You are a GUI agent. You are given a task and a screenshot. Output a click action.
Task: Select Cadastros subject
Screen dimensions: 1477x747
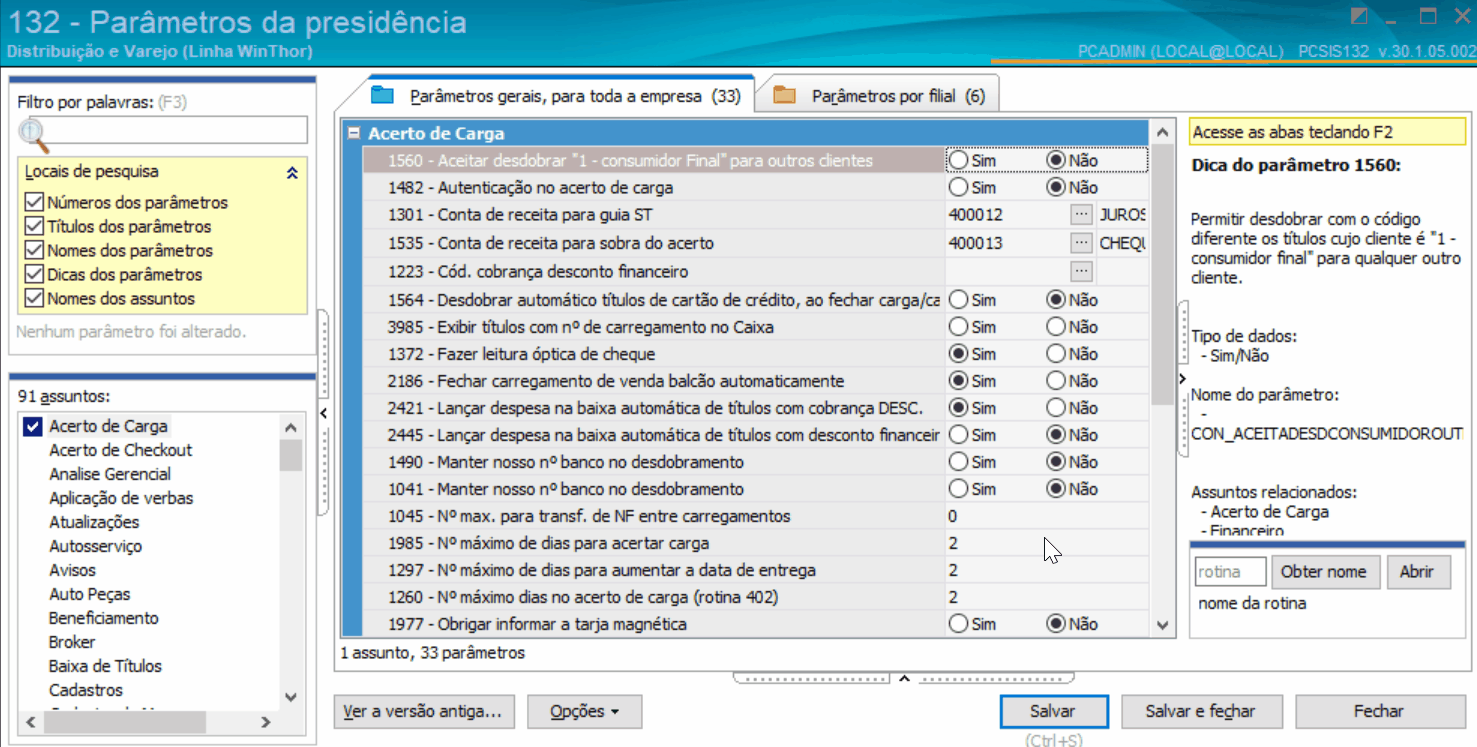[x=86, y=691]
